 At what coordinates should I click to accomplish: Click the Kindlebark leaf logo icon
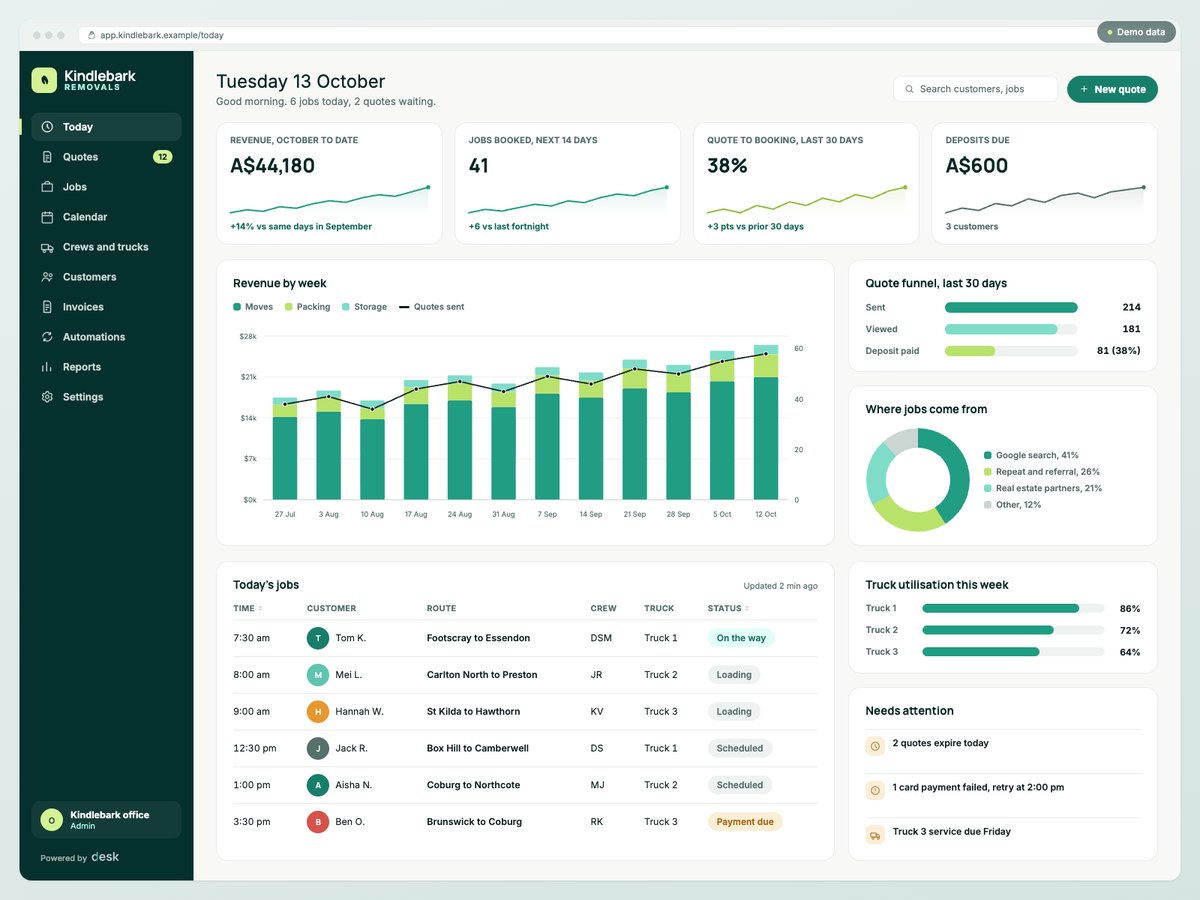(x=44, y=80)
